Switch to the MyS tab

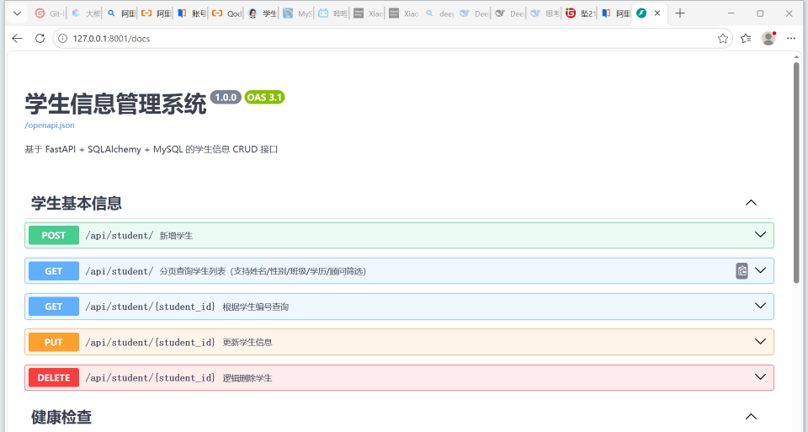[297, 13]
